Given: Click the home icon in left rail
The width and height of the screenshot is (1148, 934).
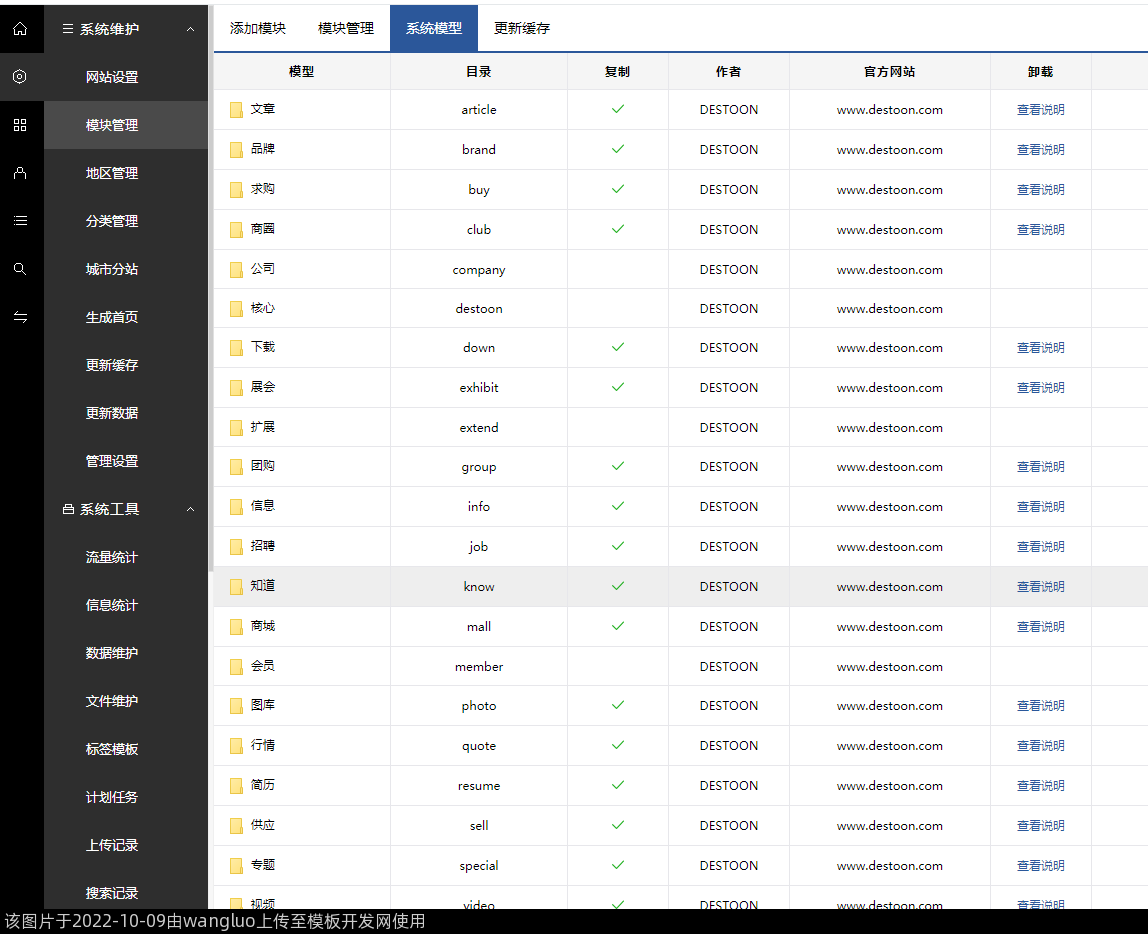Looking at the screenshot, I should click(x=20, y=29).
